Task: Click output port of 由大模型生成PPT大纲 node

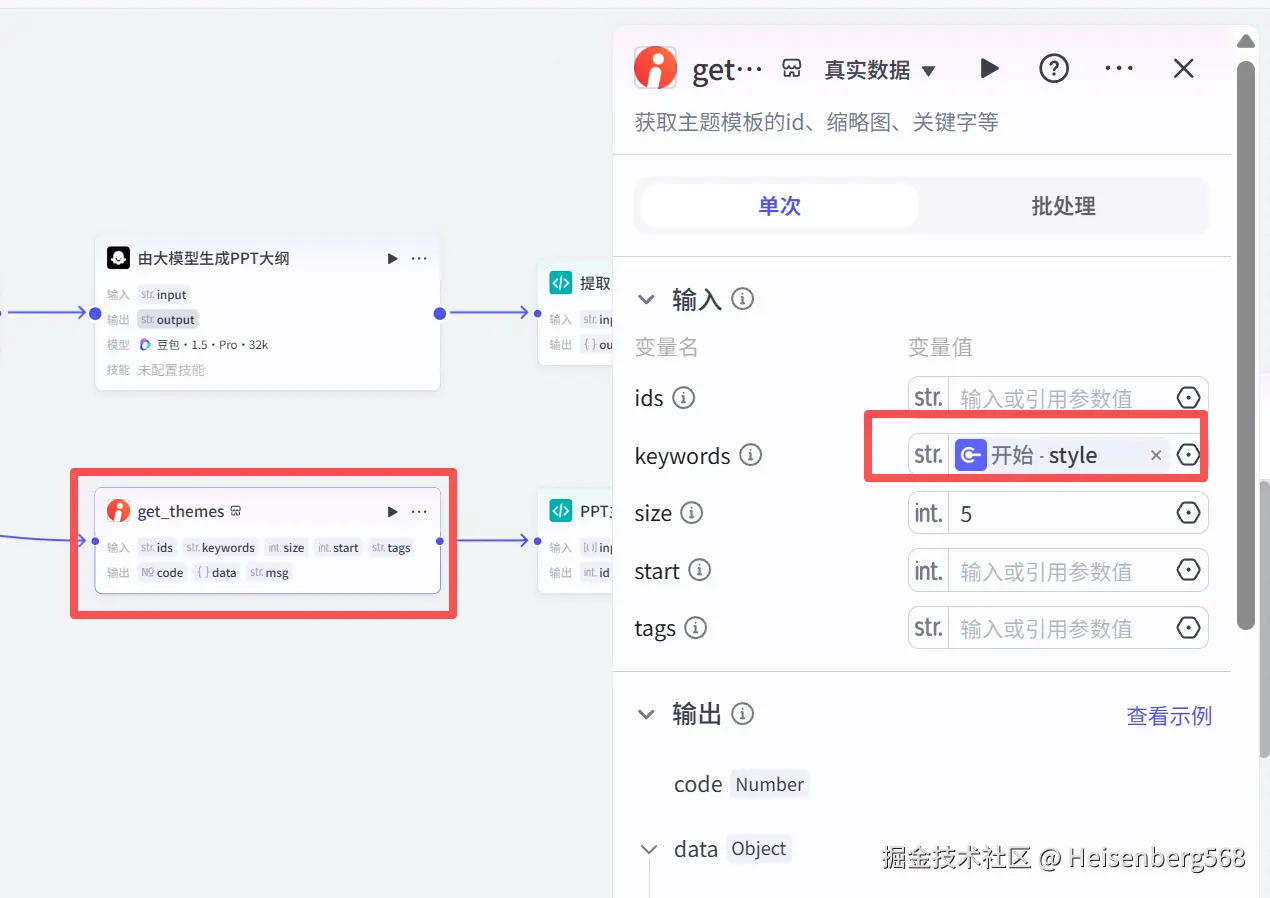Action: 440,313
